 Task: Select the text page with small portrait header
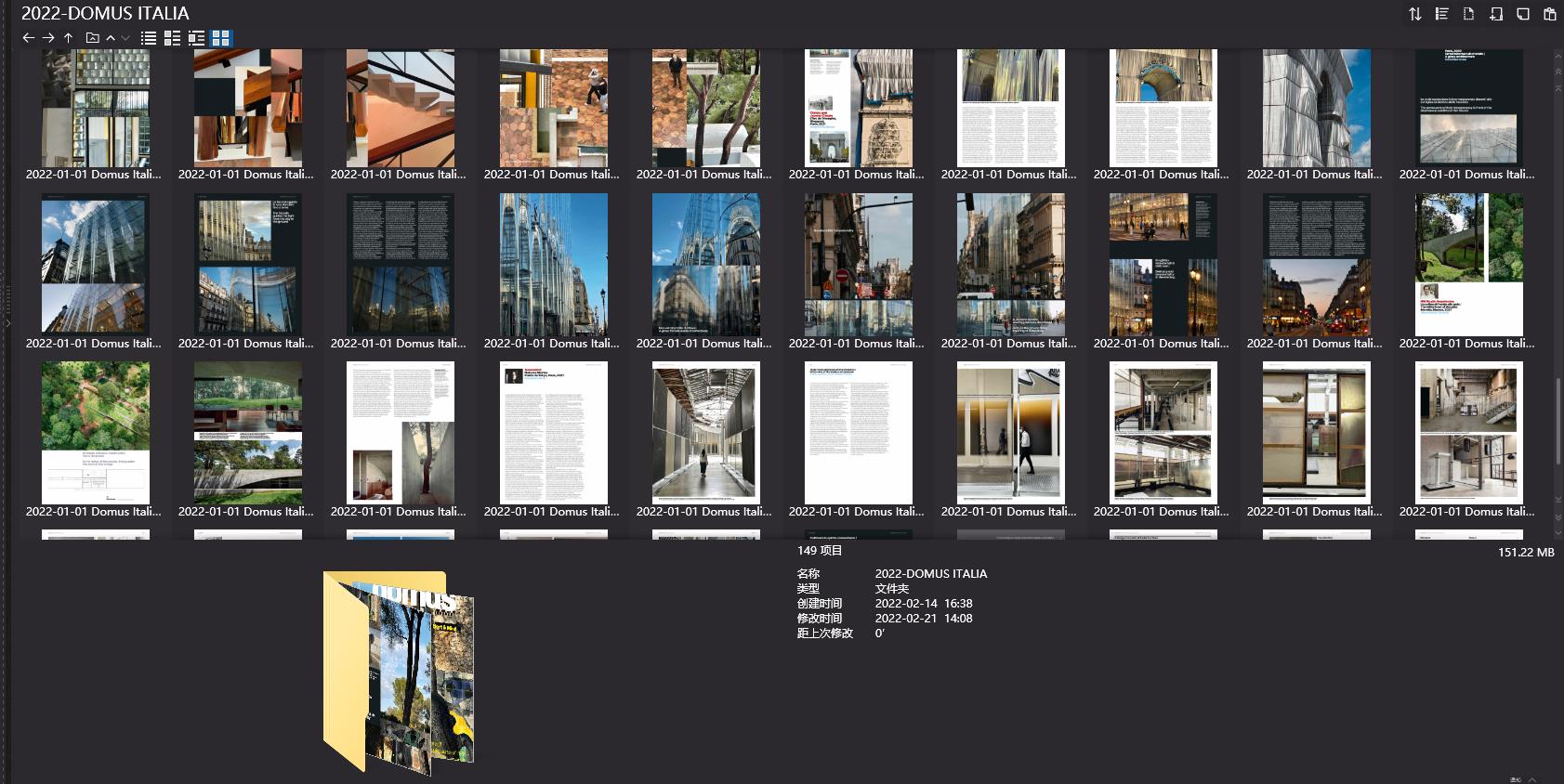click(553, 433)
